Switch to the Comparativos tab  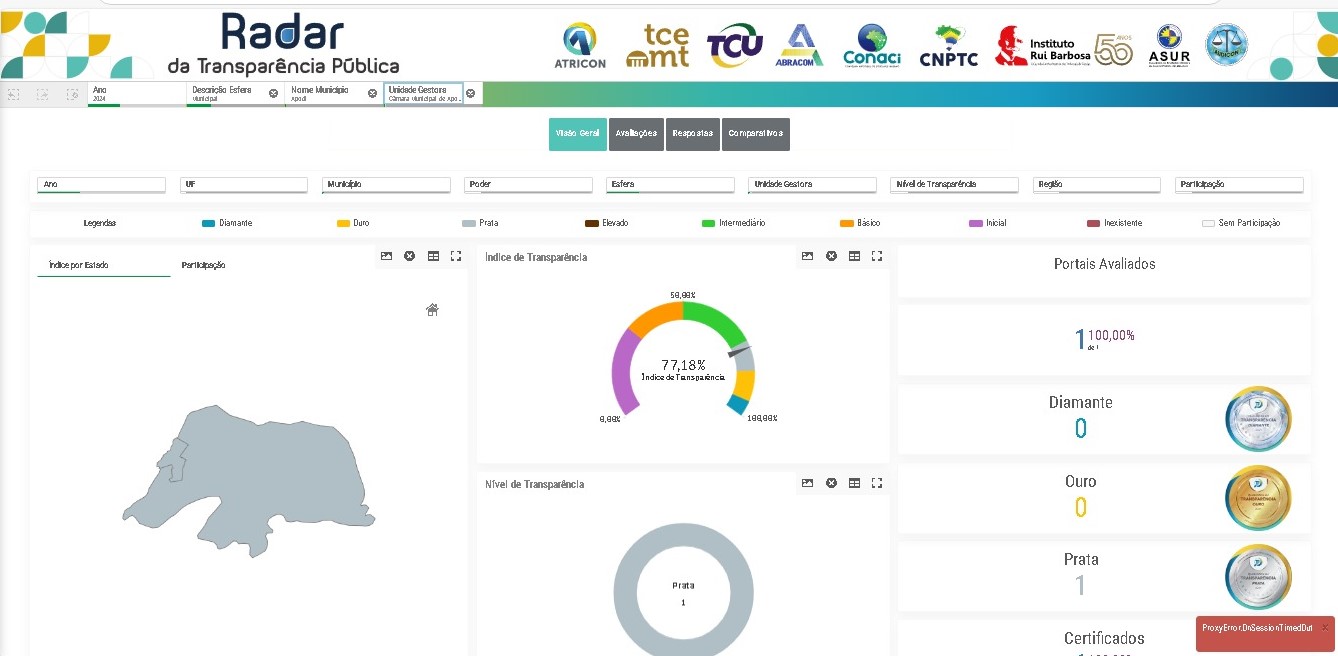[756, 134]
